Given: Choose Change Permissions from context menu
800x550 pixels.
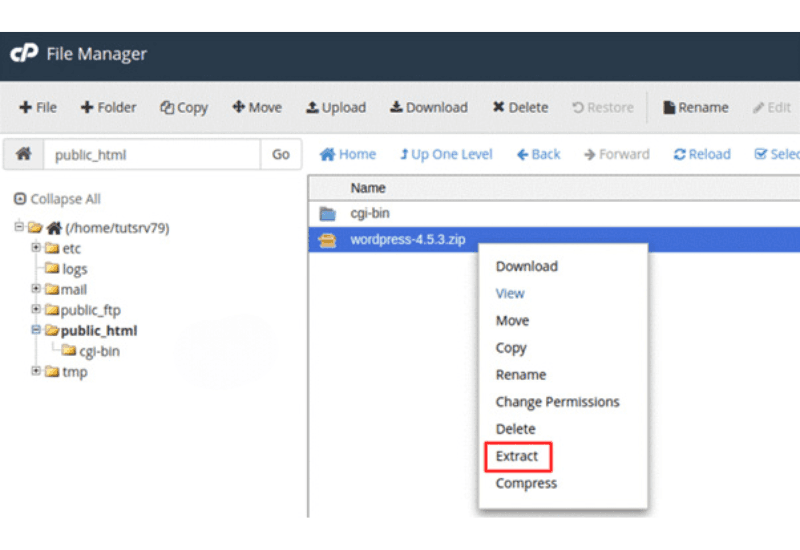Looking at the screenshot, I should pos(557,402).
